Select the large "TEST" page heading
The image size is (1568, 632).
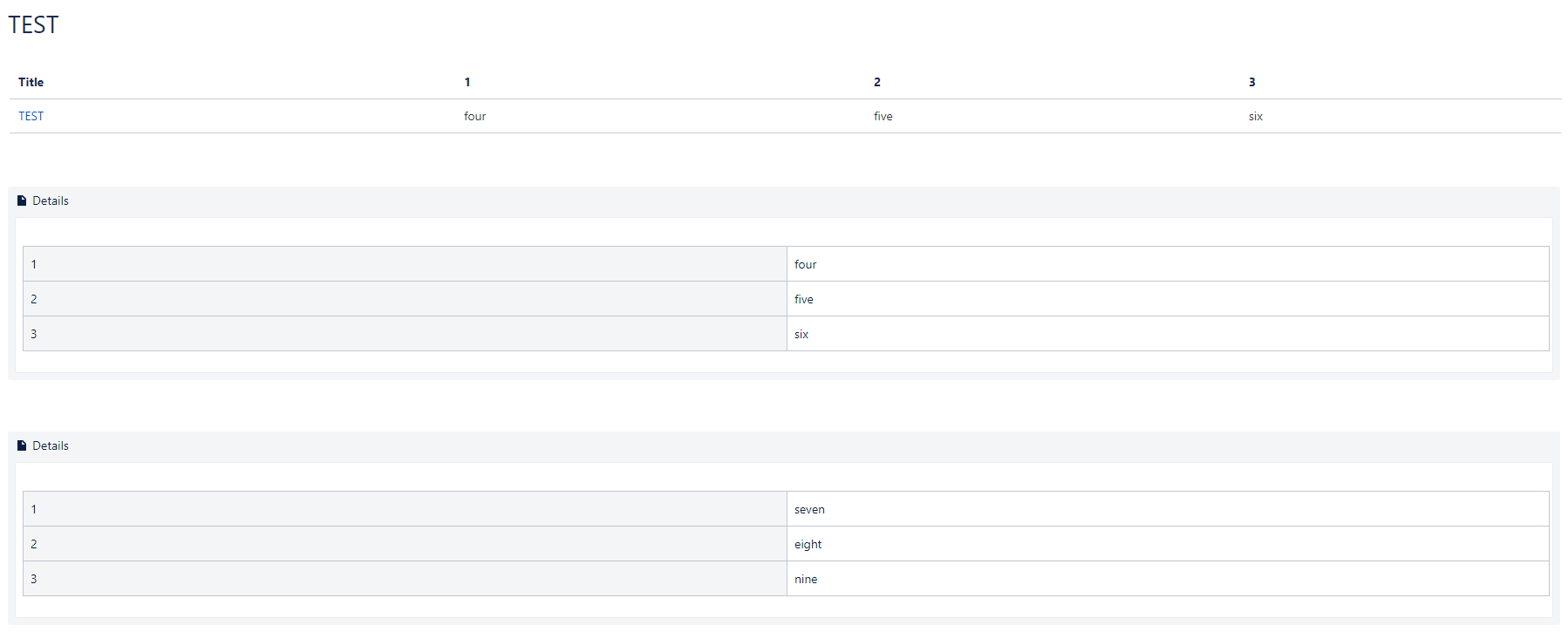tap(33, 24)
